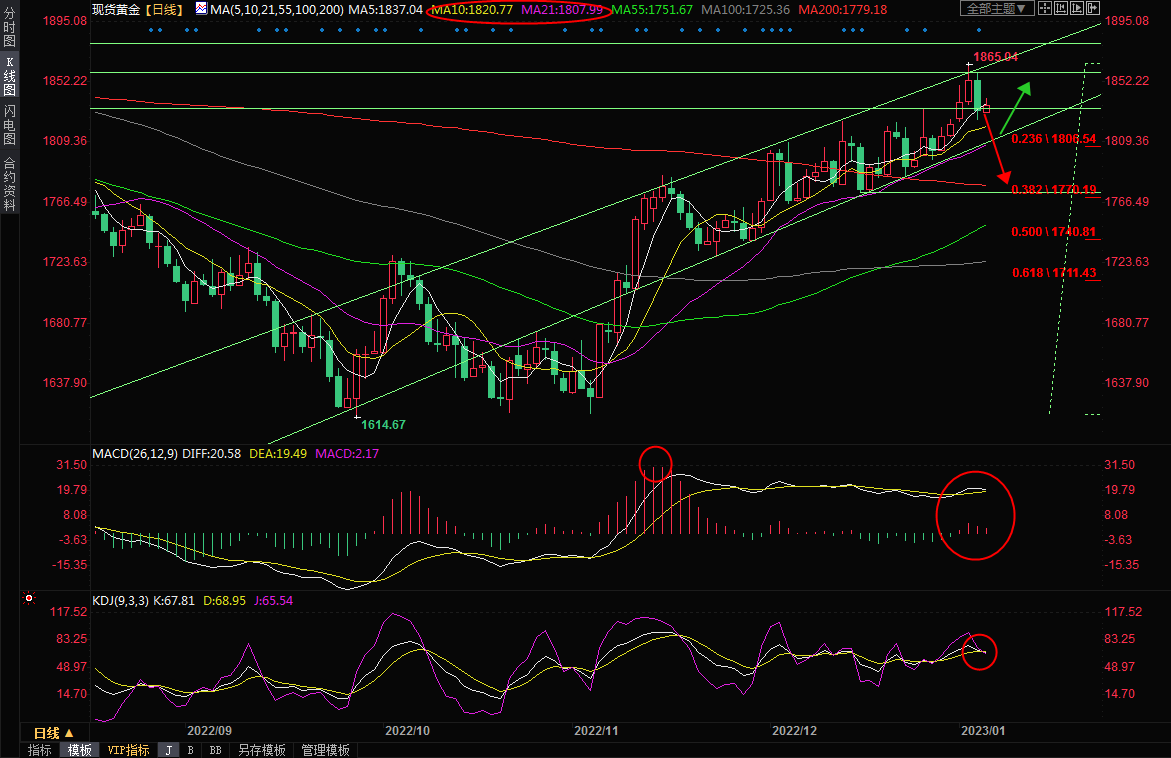Click the MA indicator chart icon
Image resolution: width=1171 pixels, height=758 pixels.
[x=201, y=9]
